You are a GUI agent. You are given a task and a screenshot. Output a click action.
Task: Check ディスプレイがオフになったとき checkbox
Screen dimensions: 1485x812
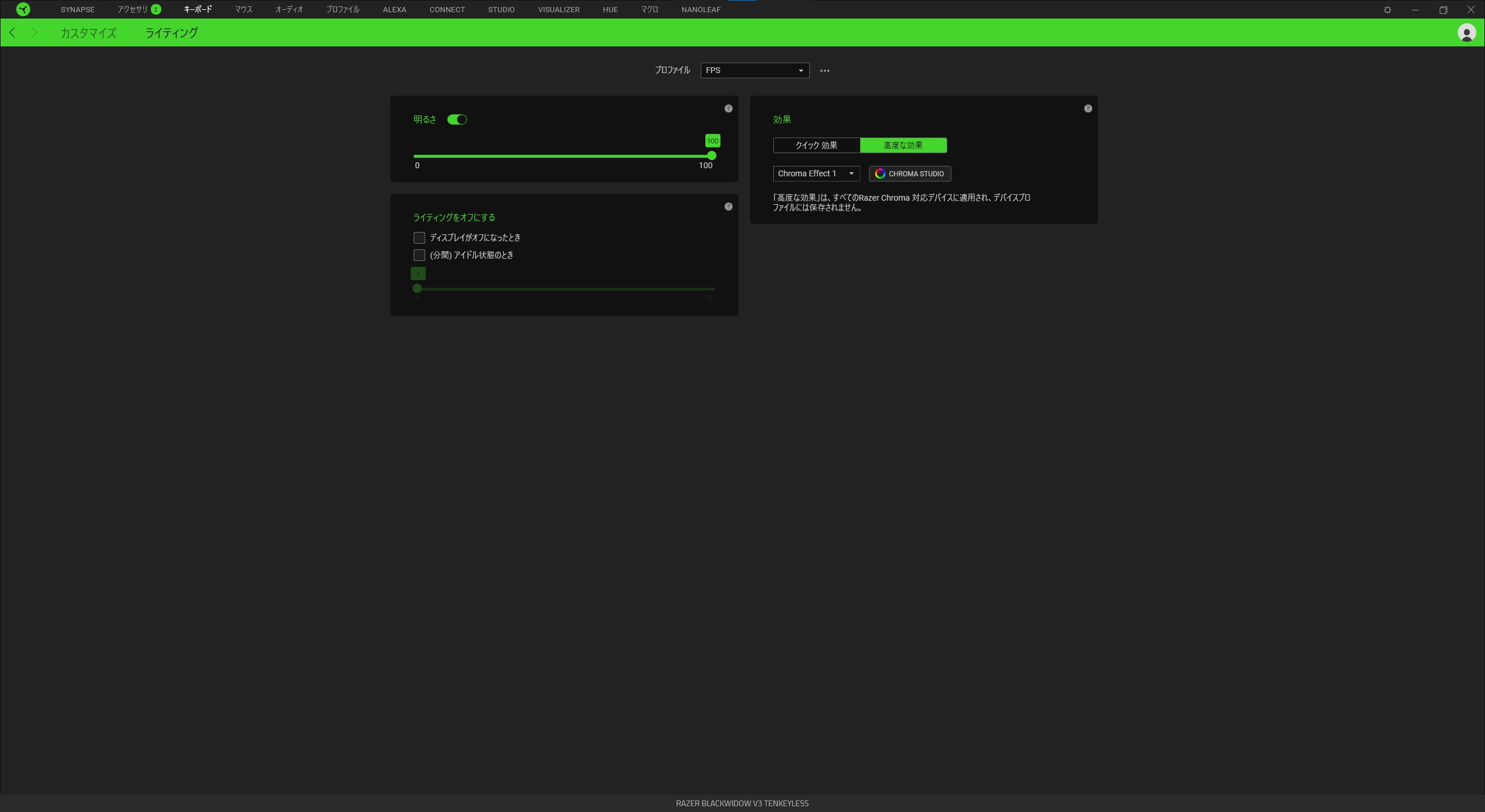coord(419,238)
